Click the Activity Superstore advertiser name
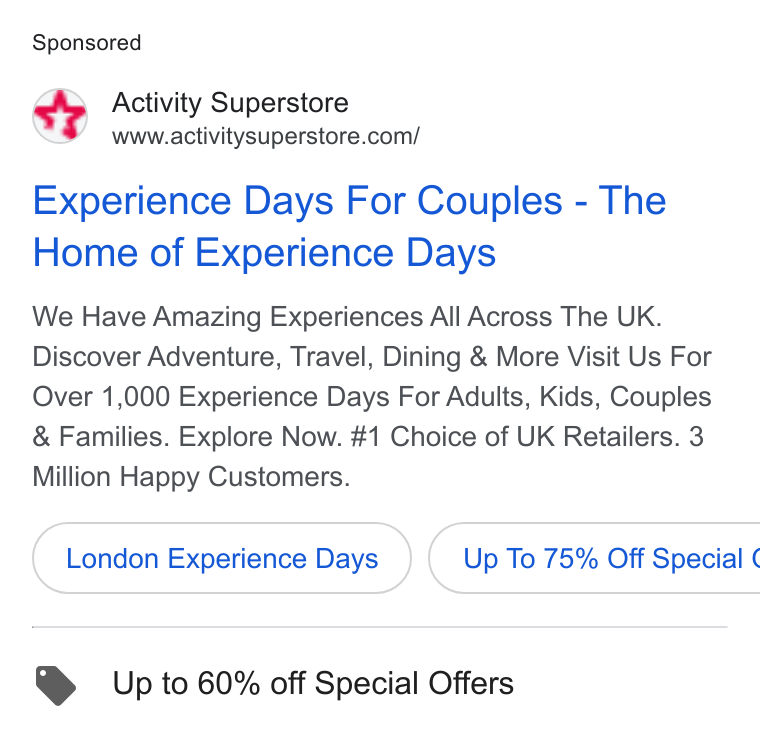The width and height of the screenshot is (760, 744). [230, 103]
